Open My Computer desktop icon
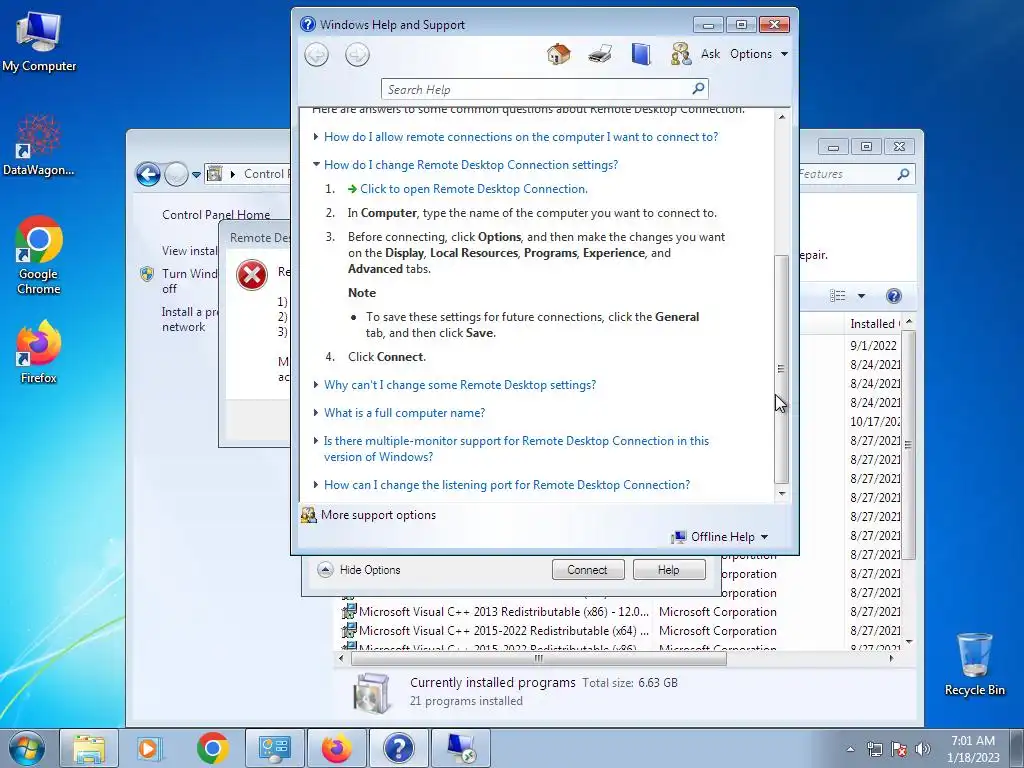The width and height of the screenshot is (1024, 768). (x=39, y=41)
